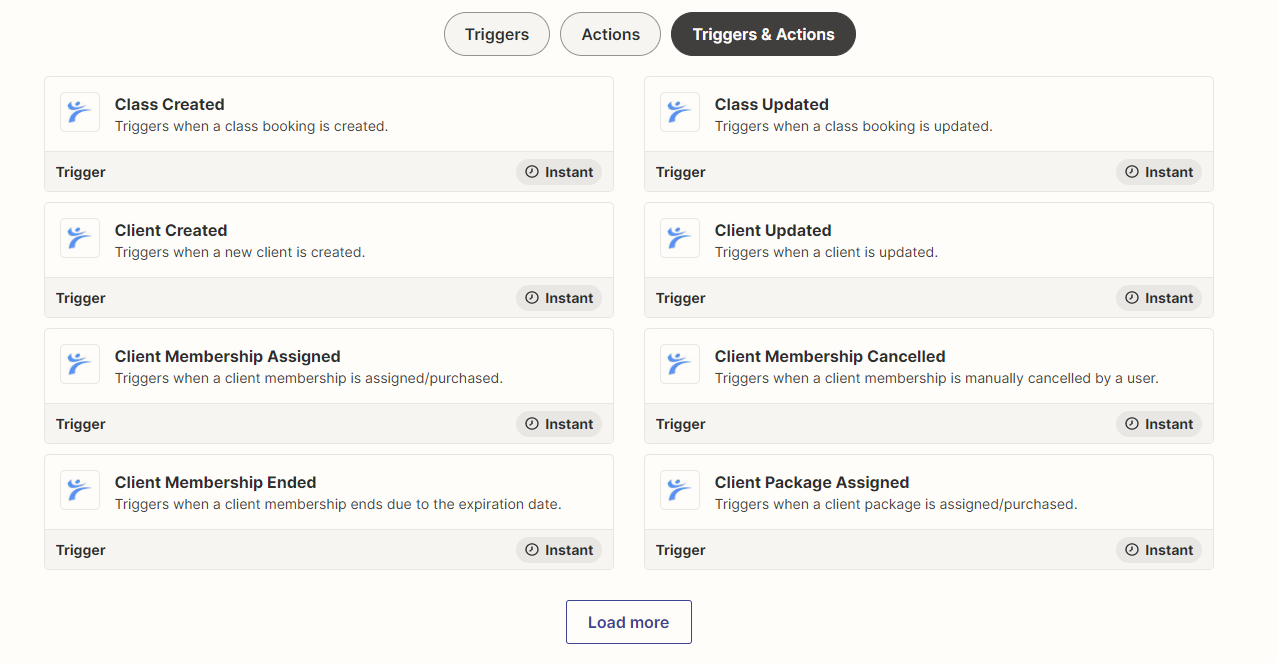Click the app icon on Client Membership Ended

[80, 490]
